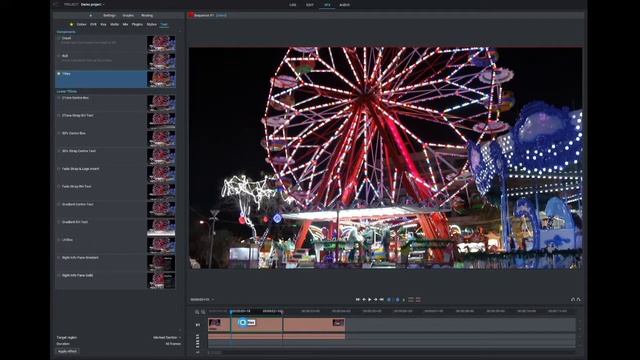This screenshot has height=360, width=640.
Task: Switch to the EDIT workspace tab
Action: tap(310, 5)
